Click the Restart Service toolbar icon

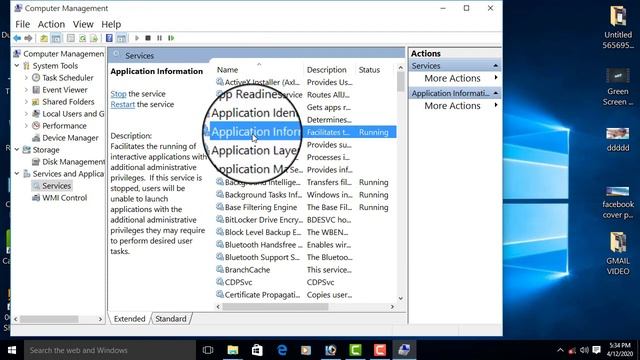click(171, 38)
